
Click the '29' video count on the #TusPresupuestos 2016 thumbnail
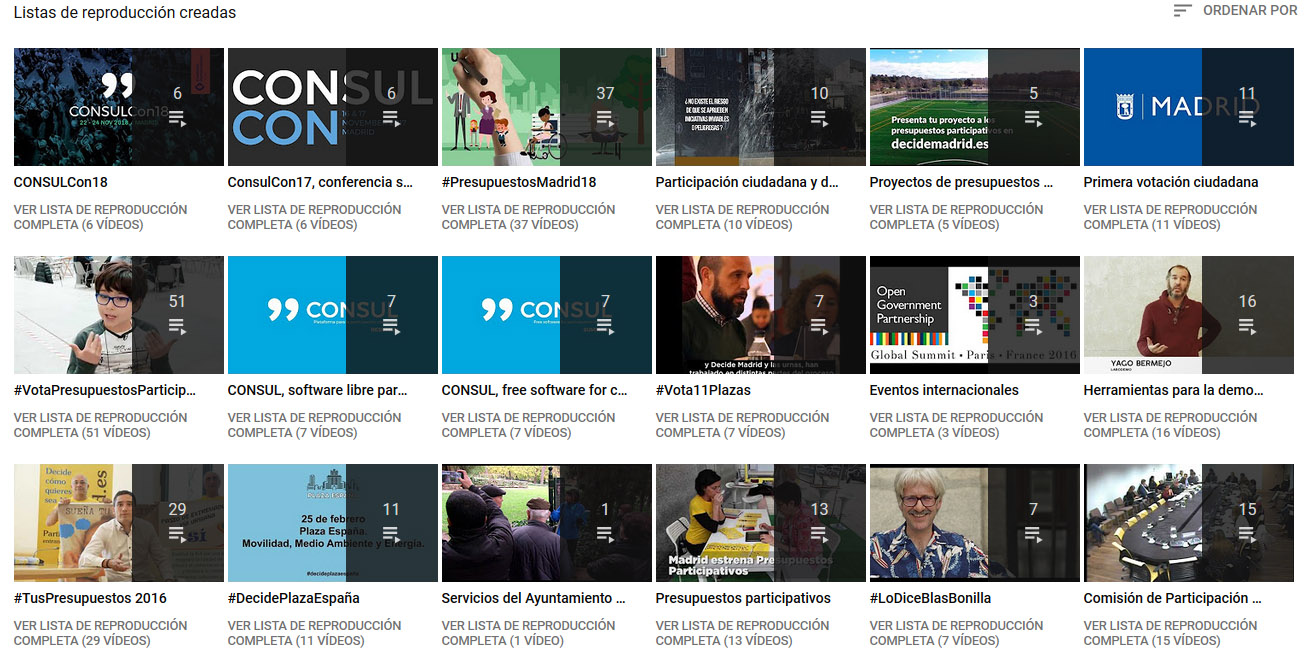[177, 509]
